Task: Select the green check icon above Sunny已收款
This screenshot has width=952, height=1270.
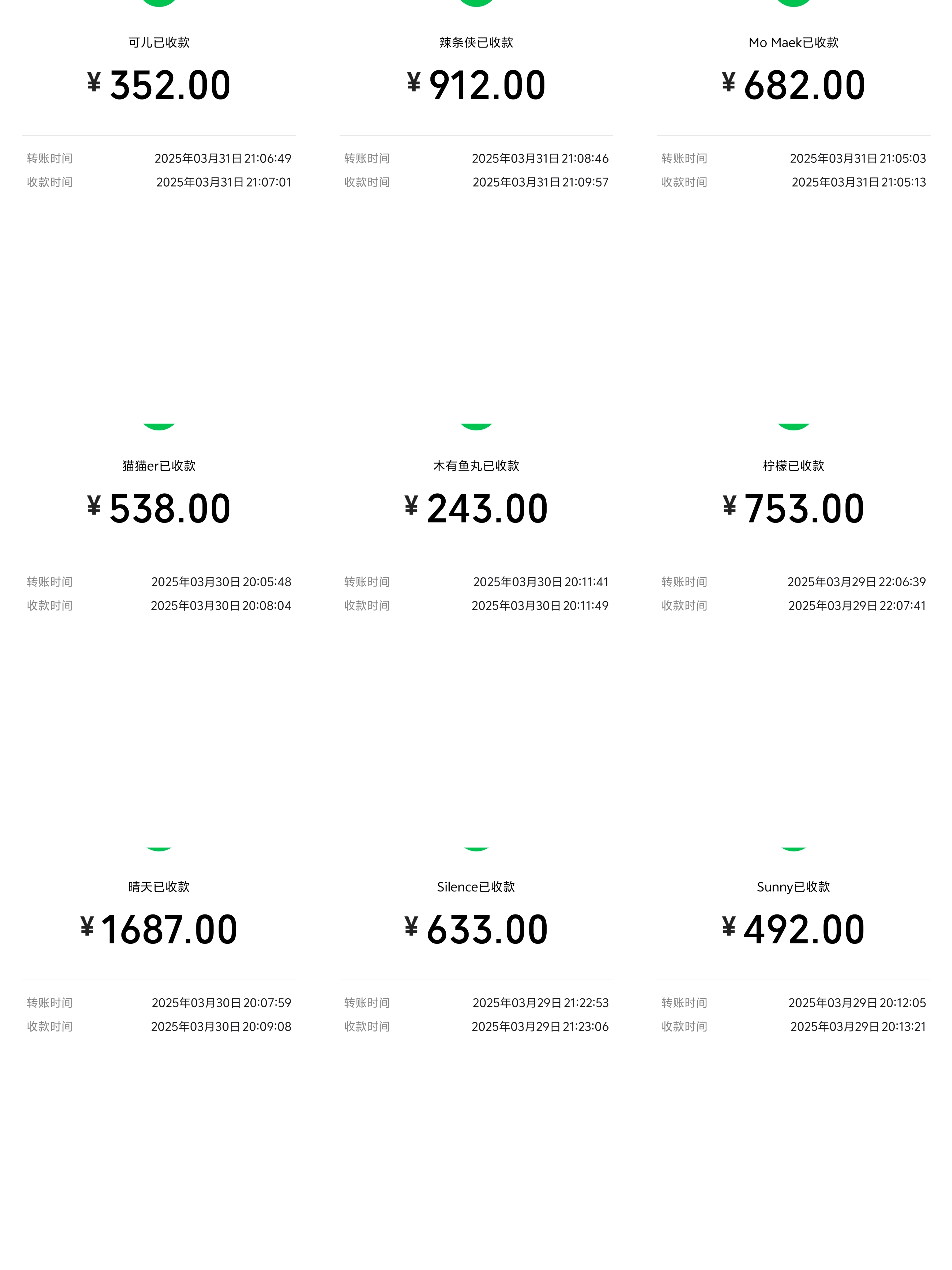Action: [794, 848]
